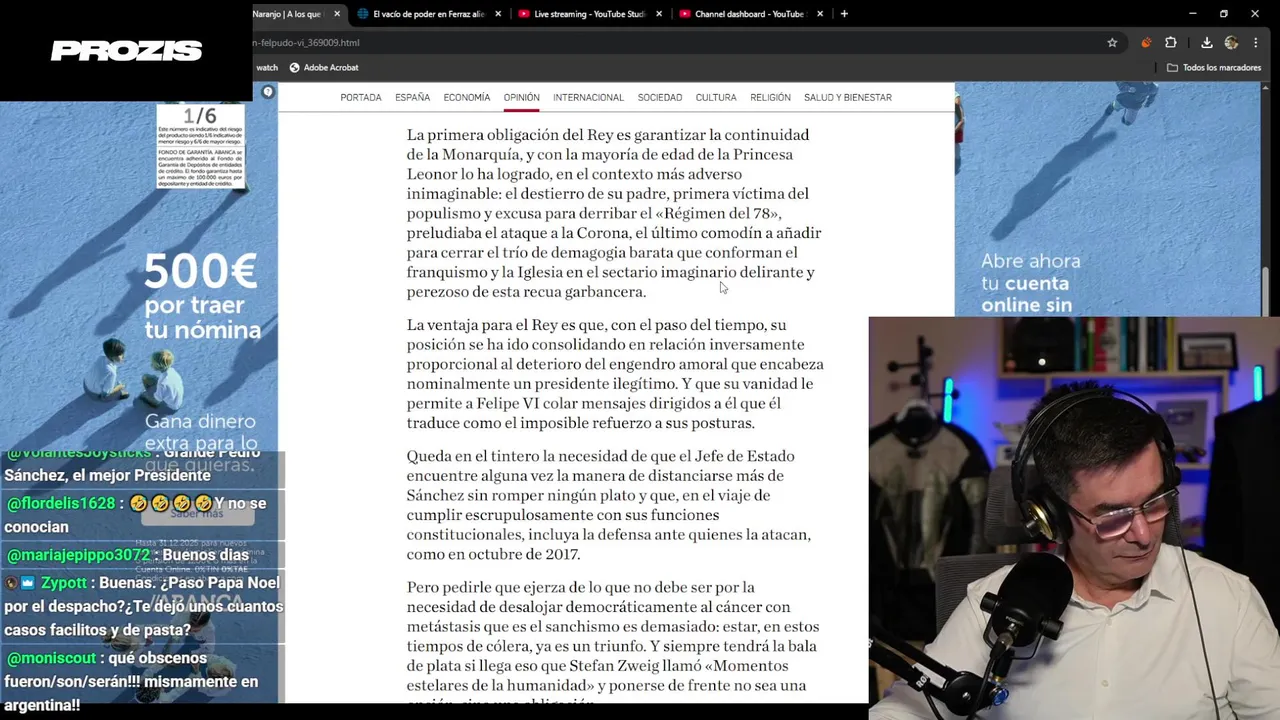
Task: Minimize the browser window
Action: [x=1193, y=14]
